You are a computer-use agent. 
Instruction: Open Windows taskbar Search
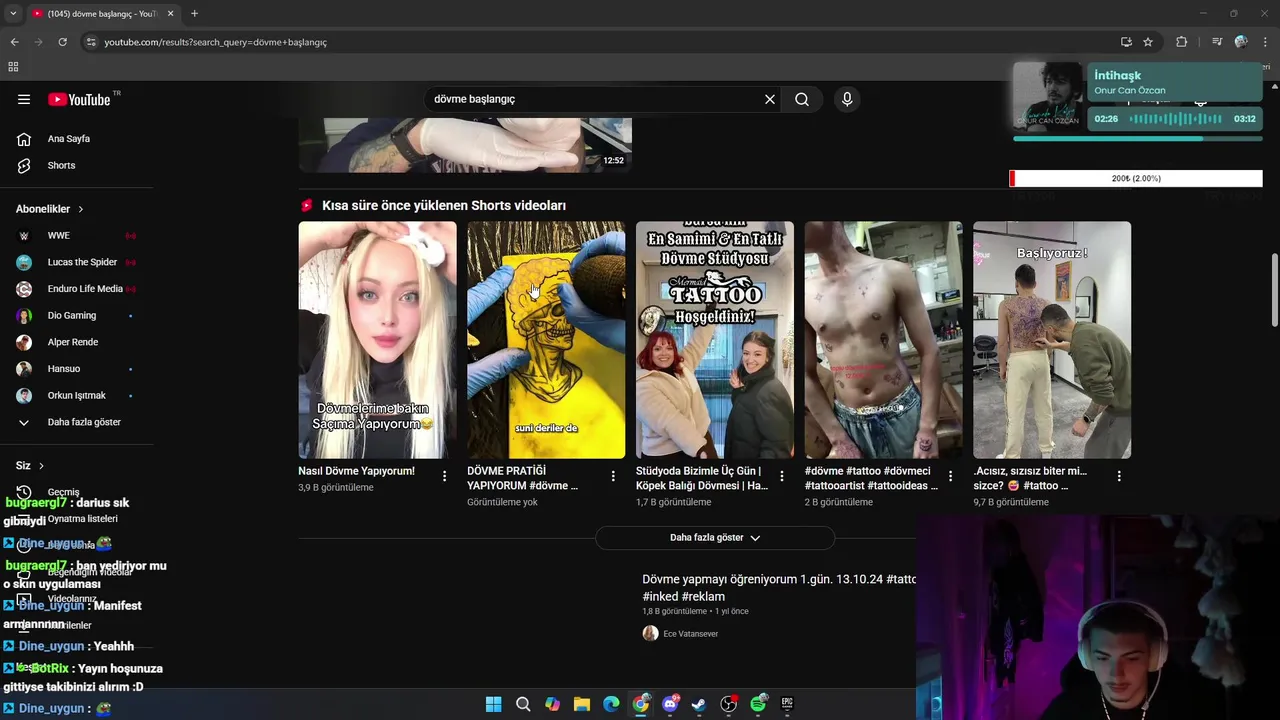click(523, 704)
